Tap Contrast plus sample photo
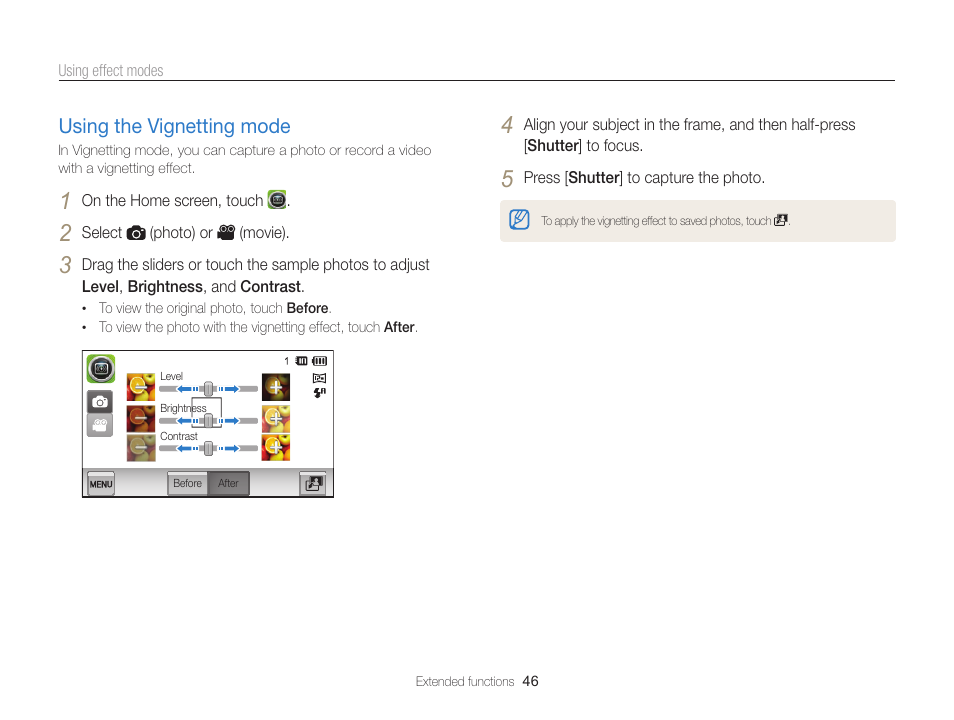Image resolution: width=954 pixels, height=720 pixels. click(x=276, y=448)
